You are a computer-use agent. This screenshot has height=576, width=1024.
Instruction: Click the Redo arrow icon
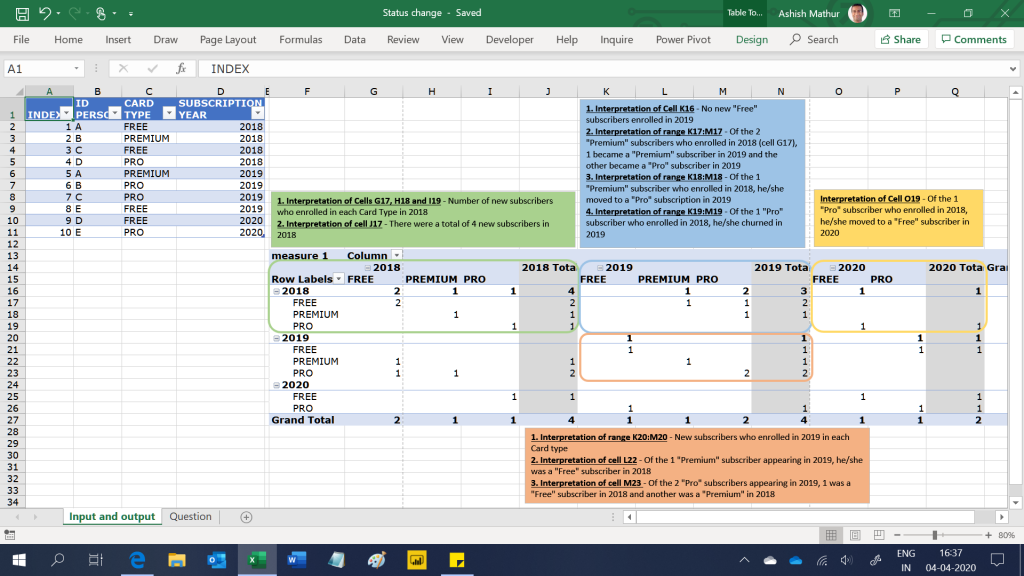[74, 13]
